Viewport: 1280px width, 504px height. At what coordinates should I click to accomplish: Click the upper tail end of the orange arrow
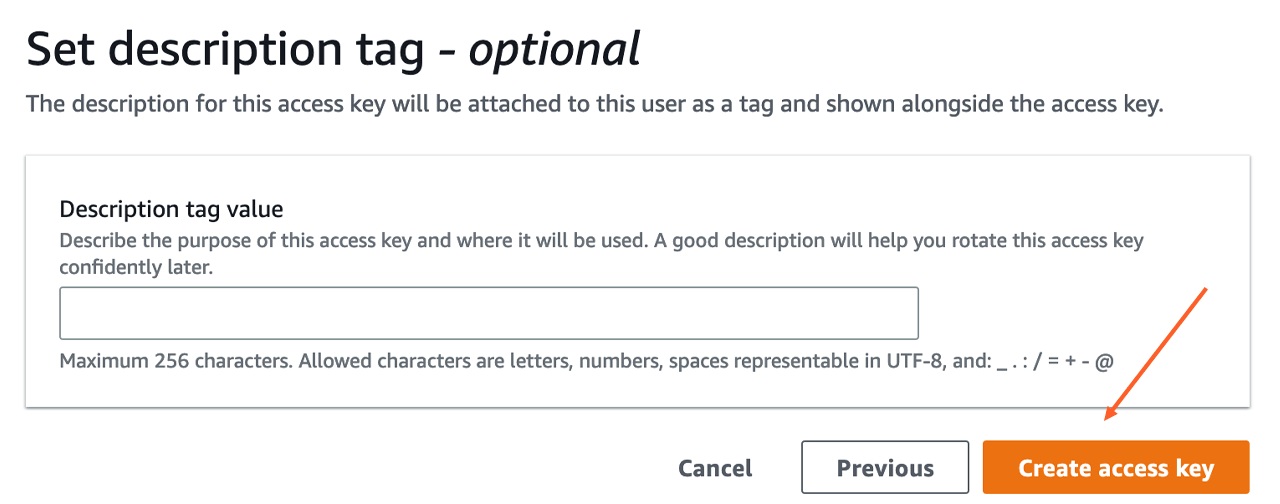coord(1206,291)
